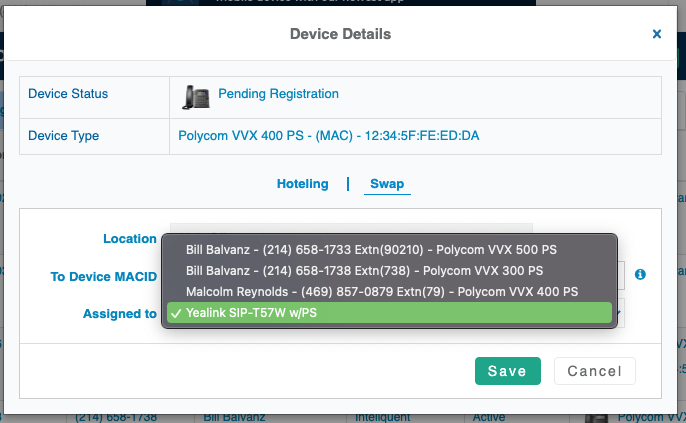Select Bill Balvanz Extn(738) Polycom VVX 300 option

point(364,270)
